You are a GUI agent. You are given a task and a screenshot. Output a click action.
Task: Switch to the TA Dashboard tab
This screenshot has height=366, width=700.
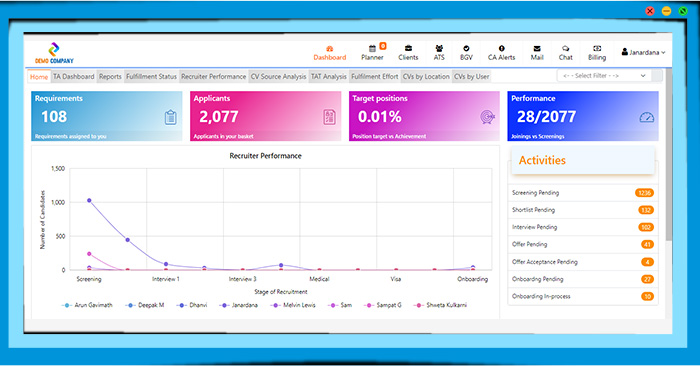[74, 76]
